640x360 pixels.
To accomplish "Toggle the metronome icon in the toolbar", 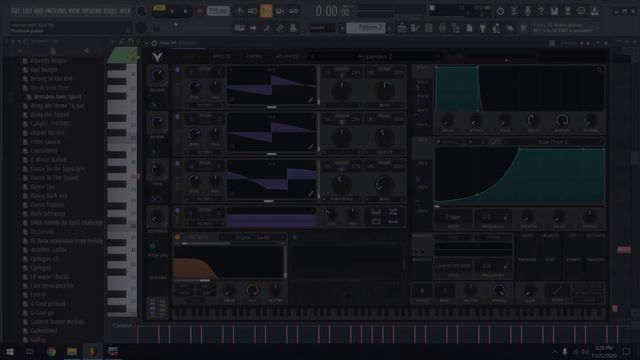I will 240,11.
